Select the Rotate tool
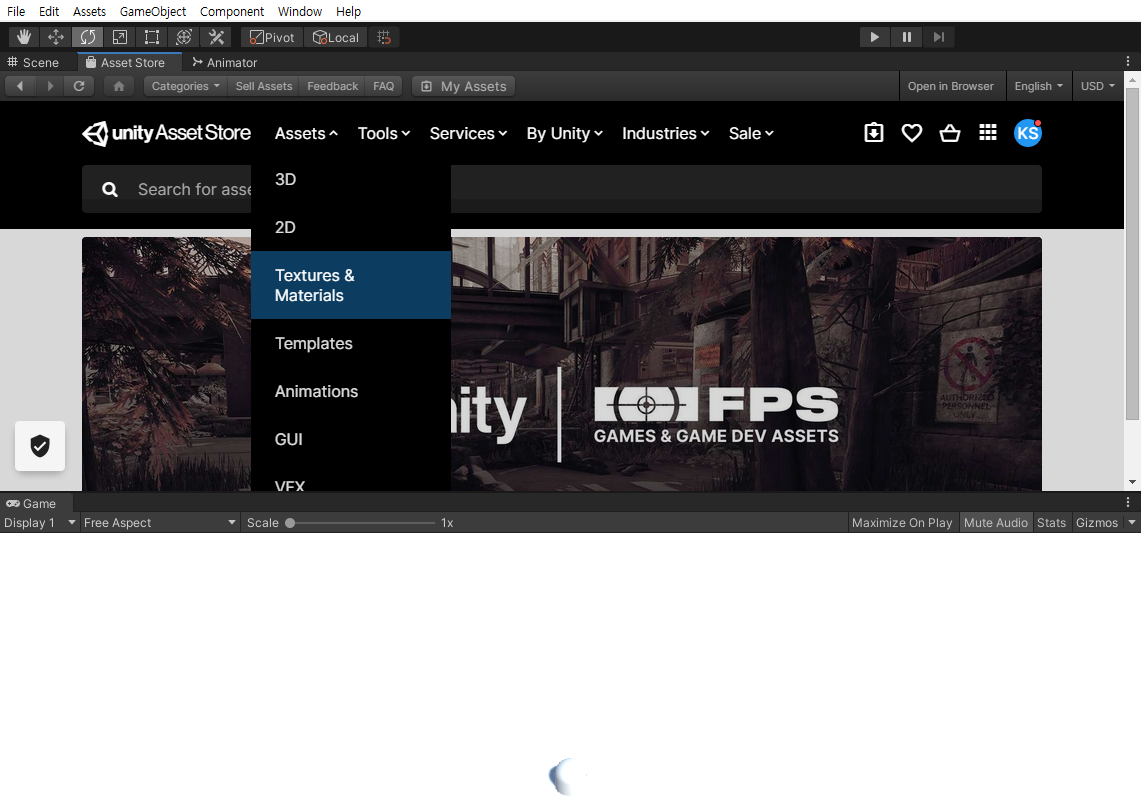 point(88,37)
